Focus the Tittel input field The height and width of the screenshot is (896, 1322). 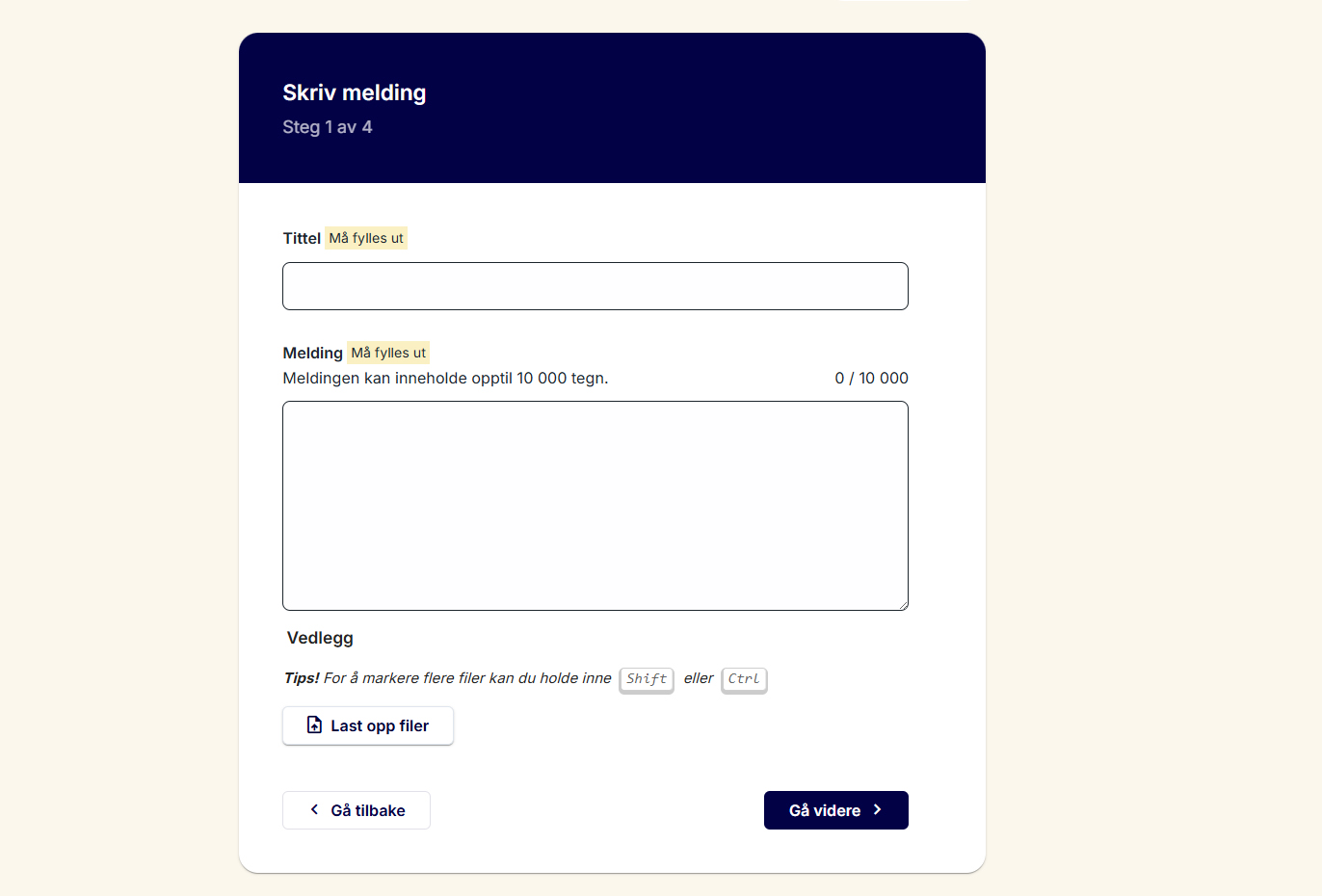pos(595,286)
